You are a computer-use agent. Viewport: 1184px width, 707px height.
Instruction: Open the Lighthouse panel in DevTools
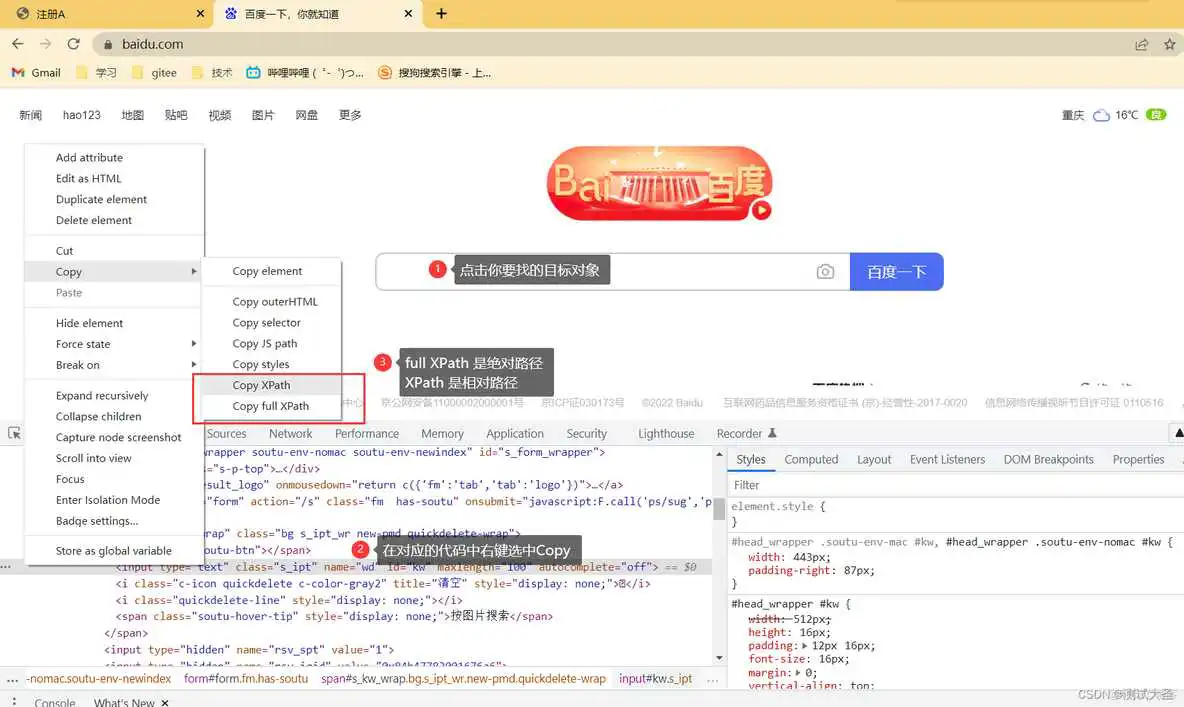666,433
